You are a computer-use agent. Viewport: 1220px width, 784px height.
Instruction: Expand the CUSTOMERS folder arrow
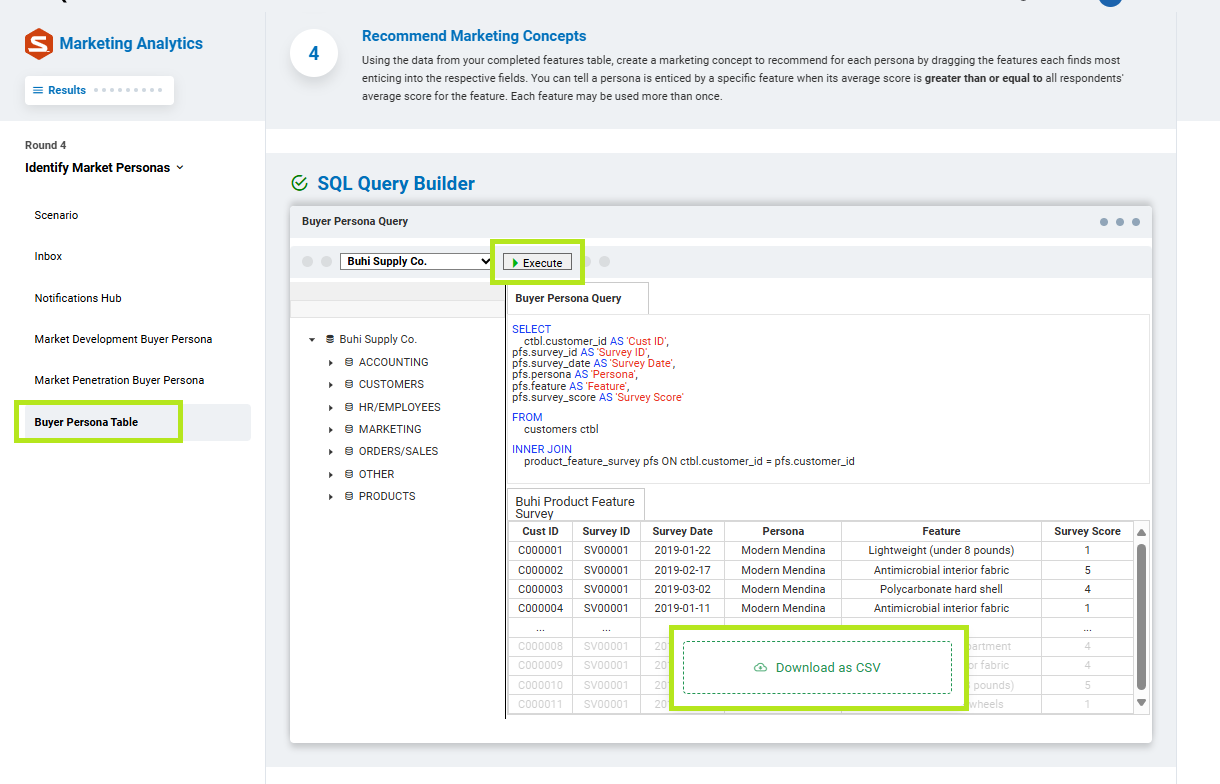[331, 385]
